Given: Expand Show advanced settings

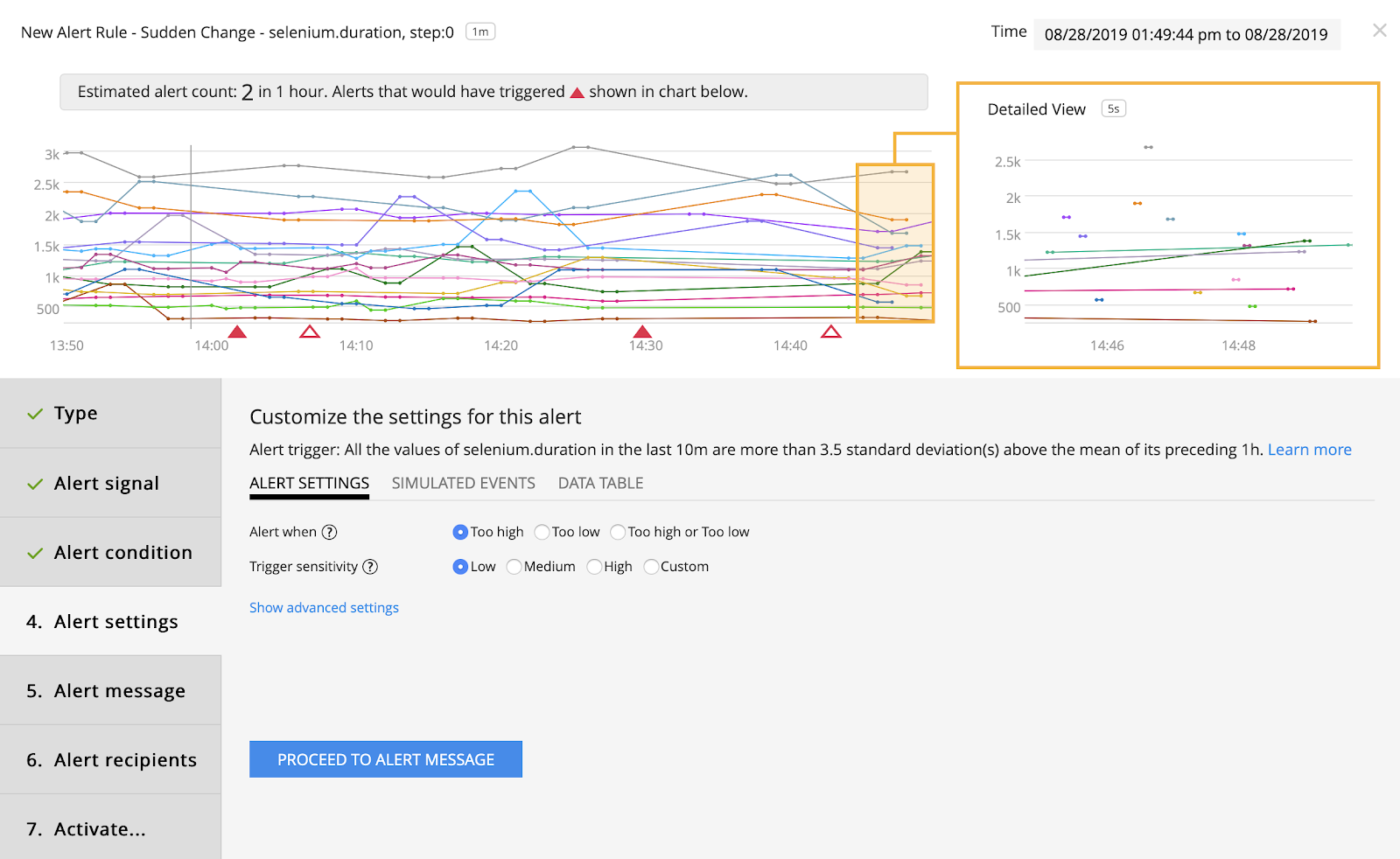Looking at the screenshot, I should click(324, 608).
